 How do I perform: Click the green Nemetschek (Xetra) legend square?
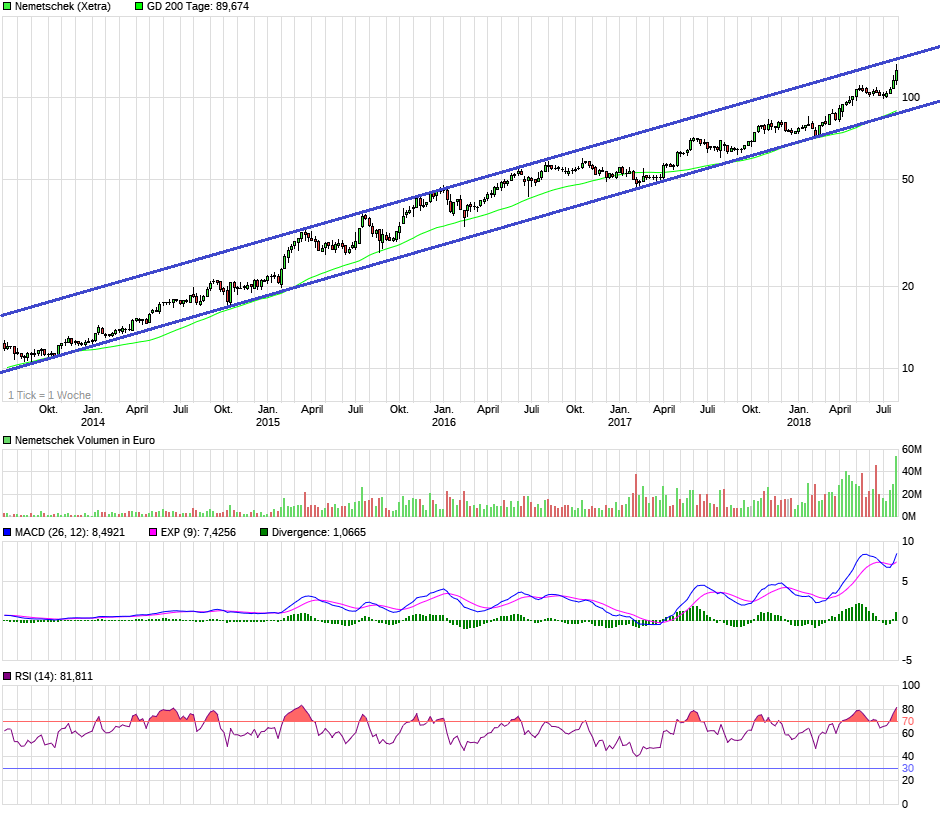tap(7, 6)
